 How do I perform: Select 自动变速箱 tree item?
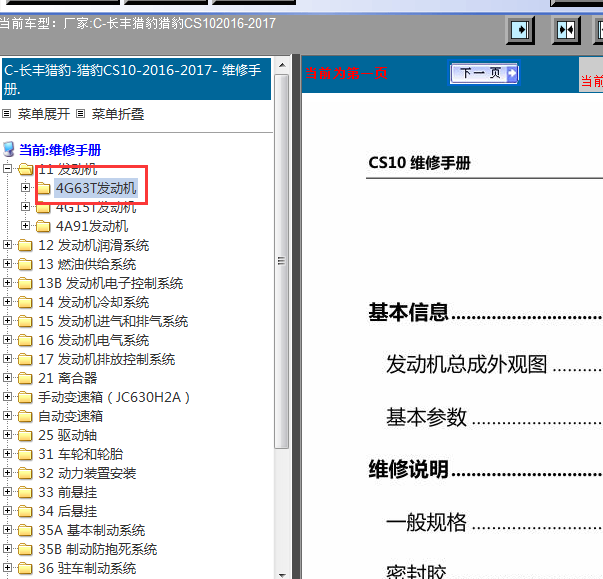pyautogui.click(x=70, y=416)
